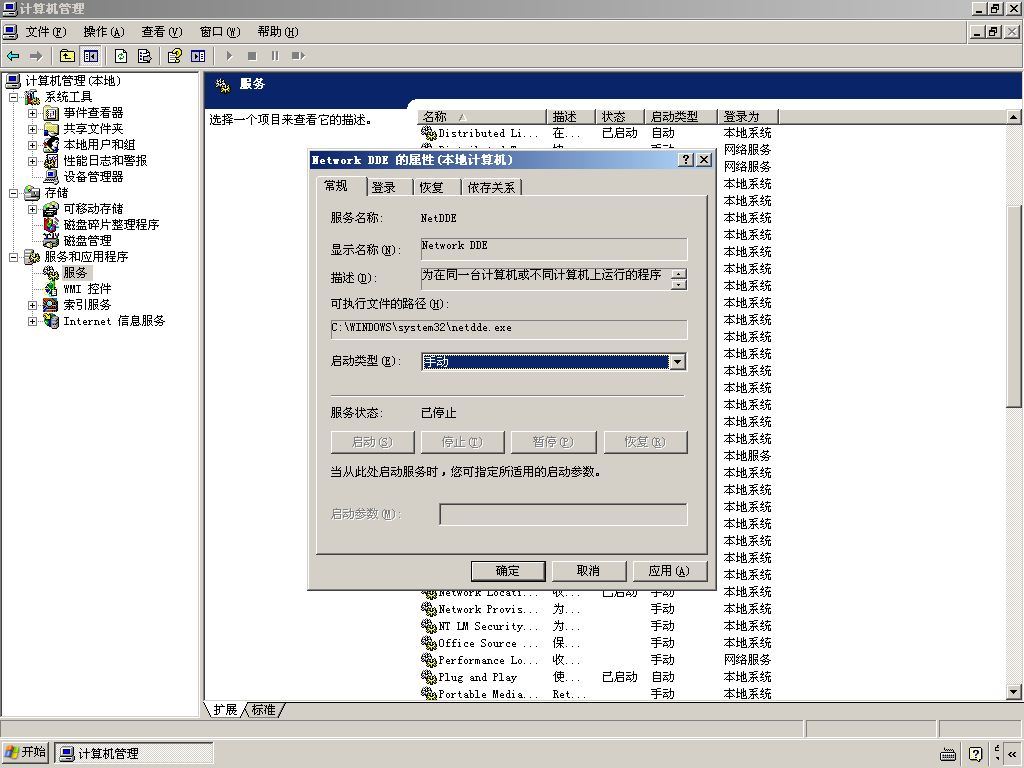Click the services list vertical scrollbar thumb
Image resolution: width=1024 pixels, height=768 pixels.
(x=1014, y=306)
